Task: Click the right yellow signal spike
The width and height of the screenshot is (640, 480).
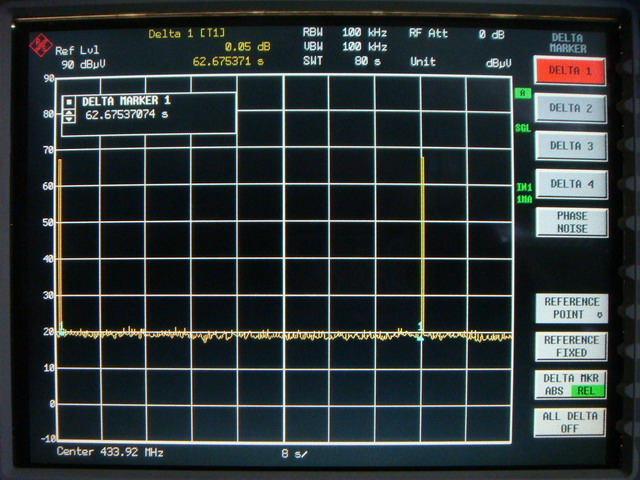Action: tap(422, 244)
